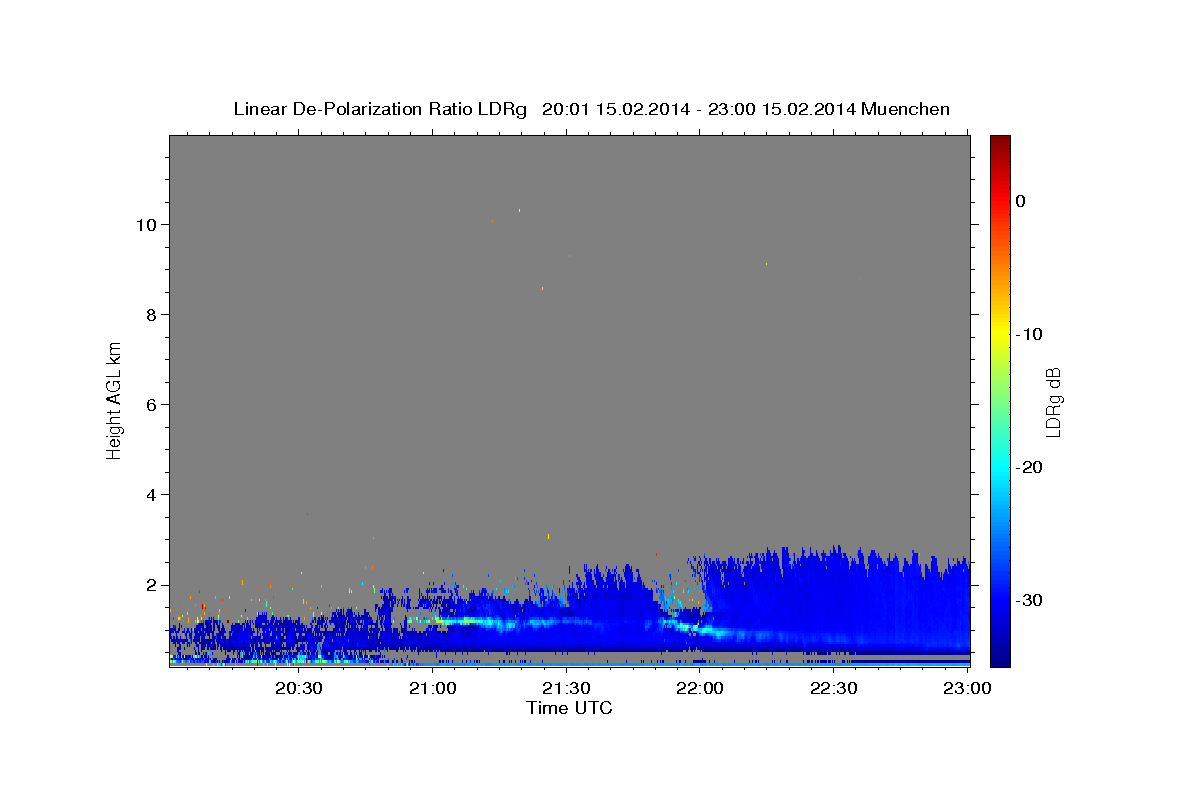
Task: Click the 'LDRg dB' colorbar label
Action: (x=1053, y=401)
